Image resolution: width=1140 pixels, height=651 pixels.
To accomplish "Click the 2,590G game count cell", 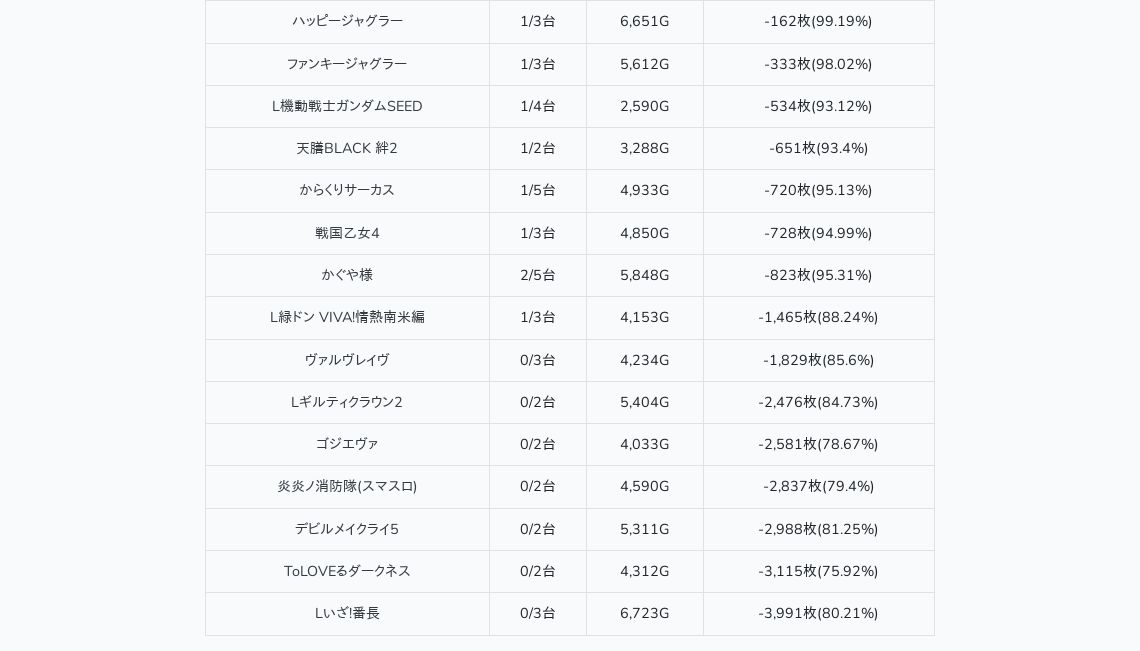I will pos(644,106).
